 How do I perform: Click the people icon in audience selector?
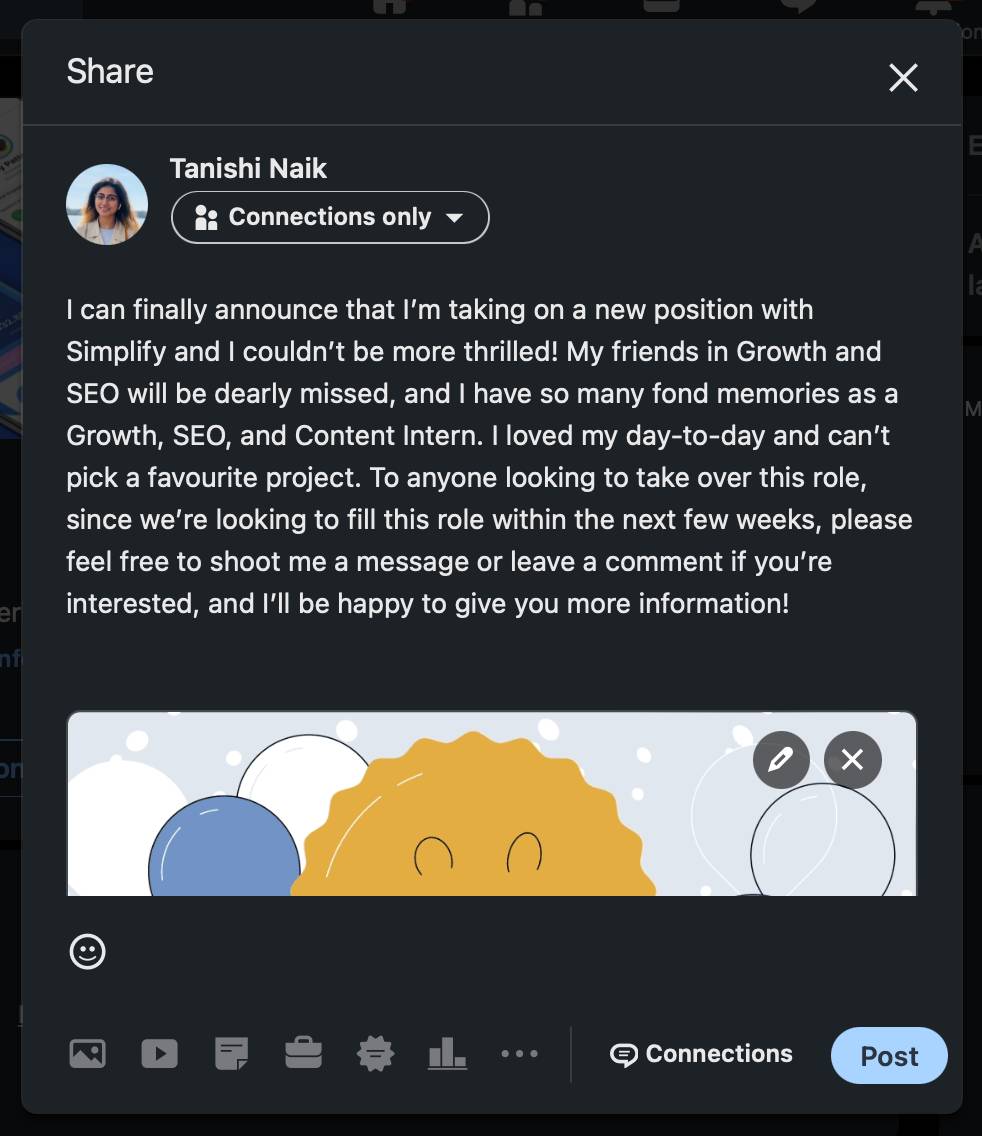[207, 217]
